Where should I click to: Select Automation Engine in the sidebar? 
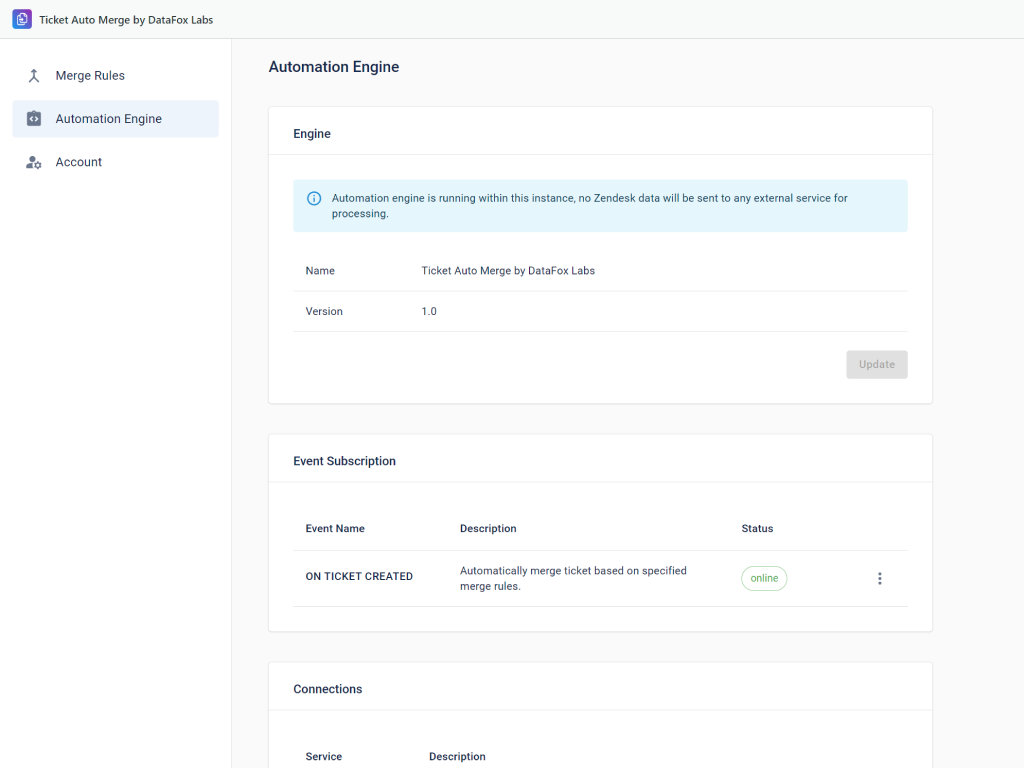pos(108,119)
